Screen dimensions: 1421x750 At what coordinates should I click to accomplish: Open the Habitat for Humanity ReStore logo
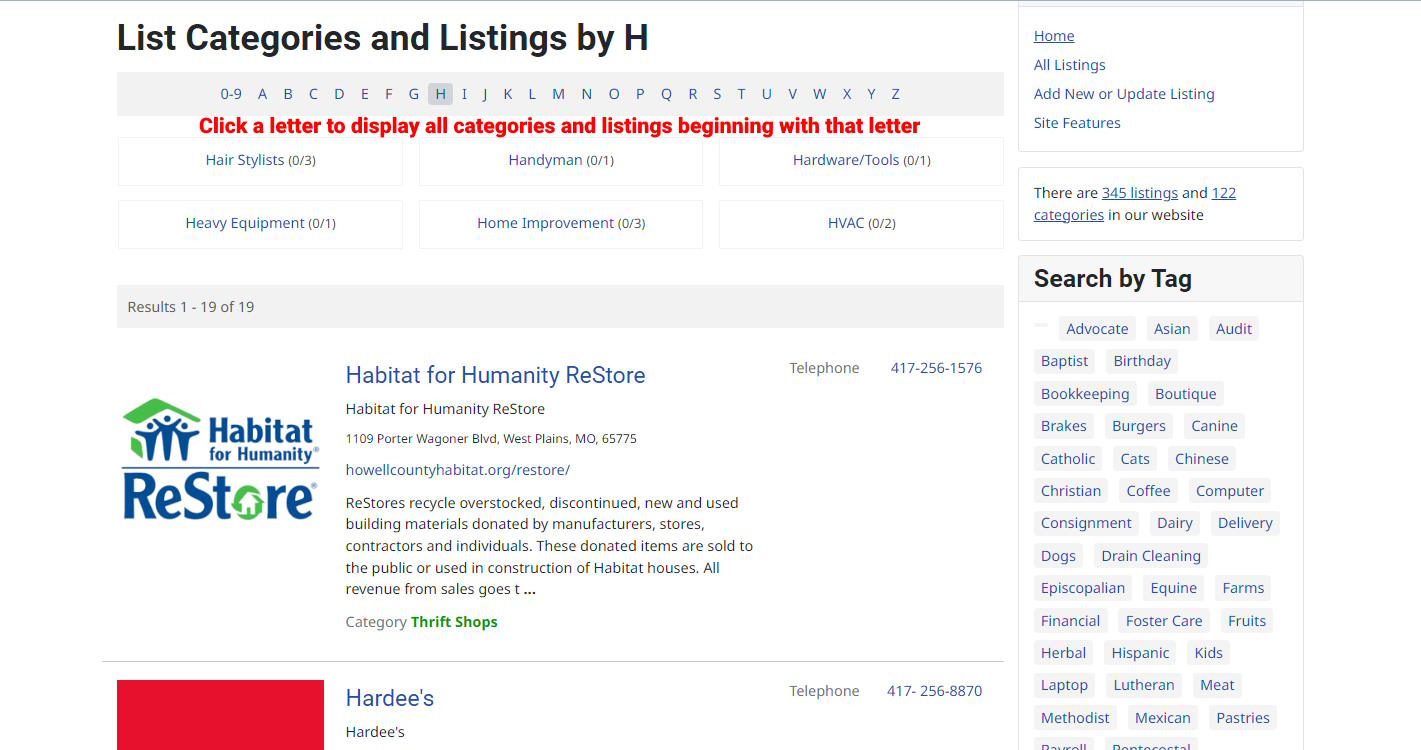(220, 460)
